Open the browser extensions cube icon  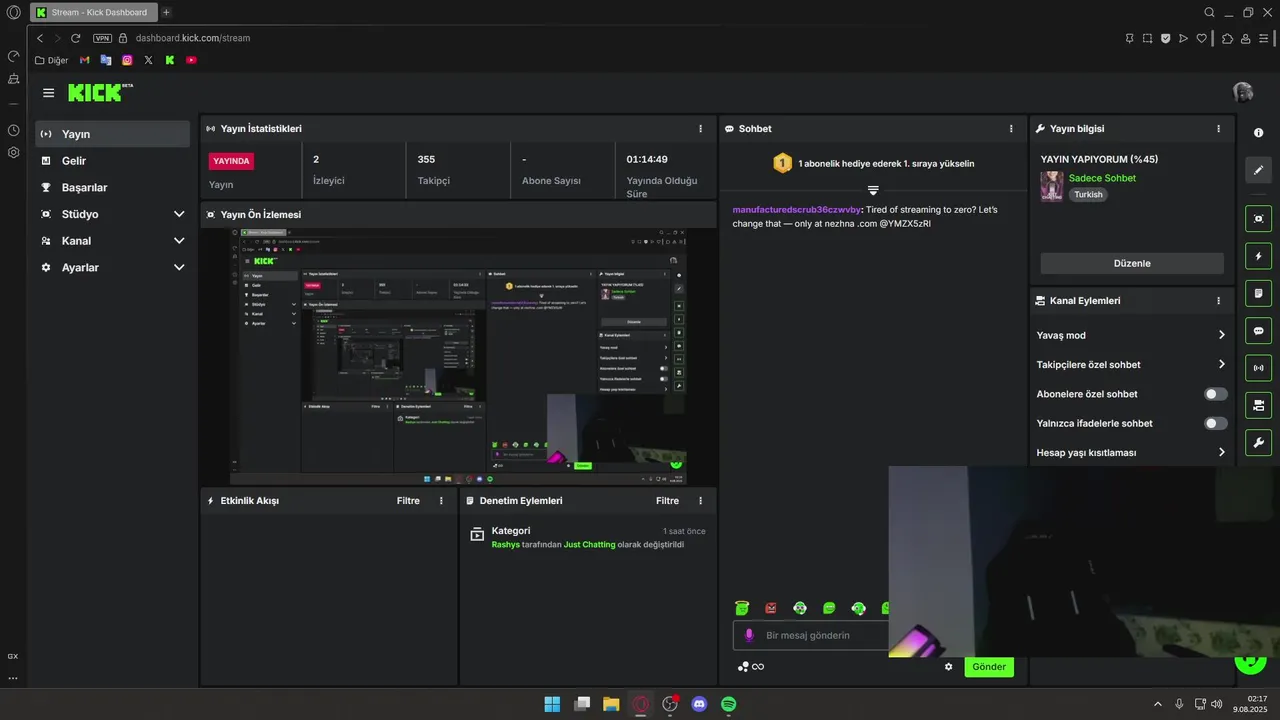tap(1227, 38)
